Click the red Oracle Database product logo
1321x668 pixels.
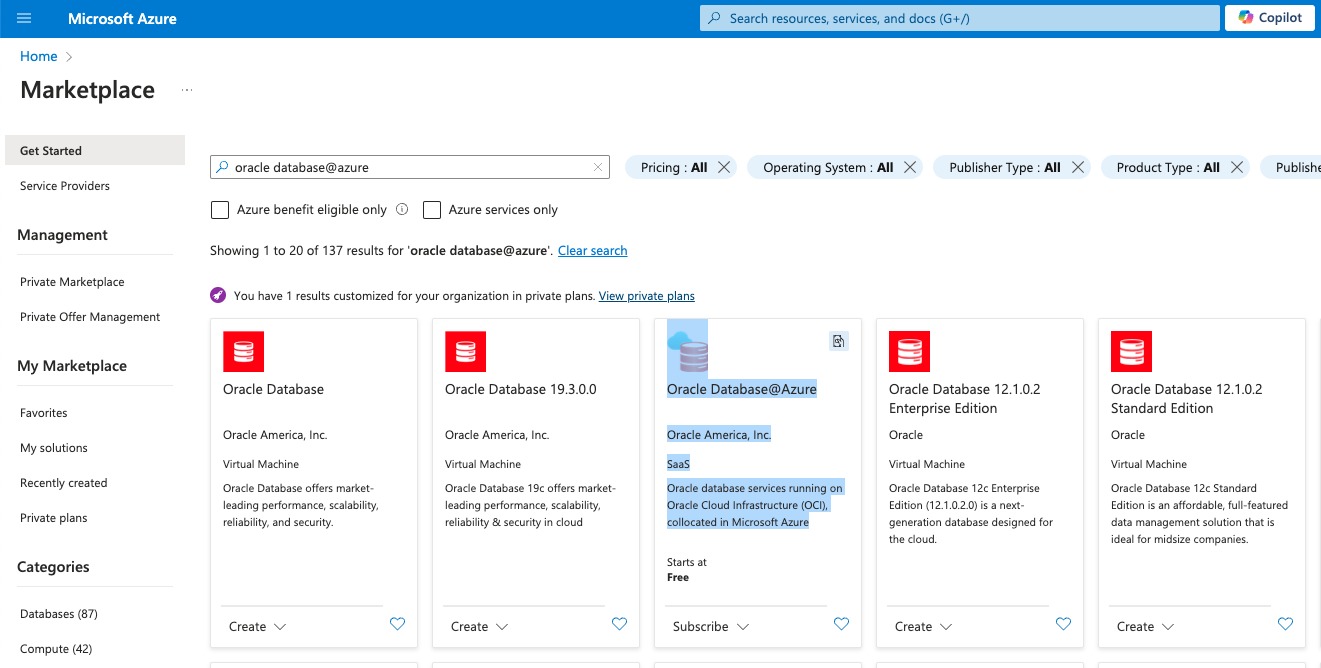tap(243, 351)
